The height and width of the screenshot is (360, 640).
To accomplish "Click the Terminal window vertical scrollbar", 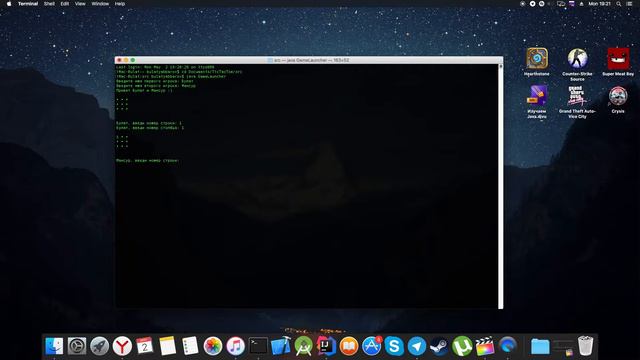I will [500, 186].
